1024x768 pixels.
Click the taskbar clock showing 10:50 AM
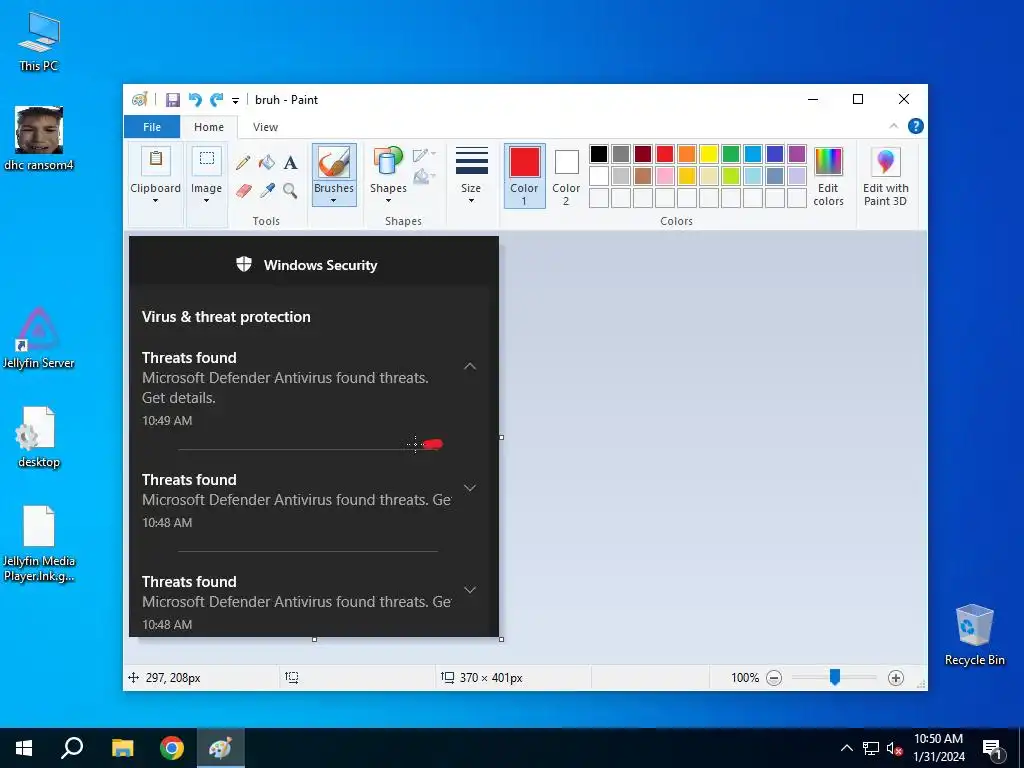click(x=938, y=748)
